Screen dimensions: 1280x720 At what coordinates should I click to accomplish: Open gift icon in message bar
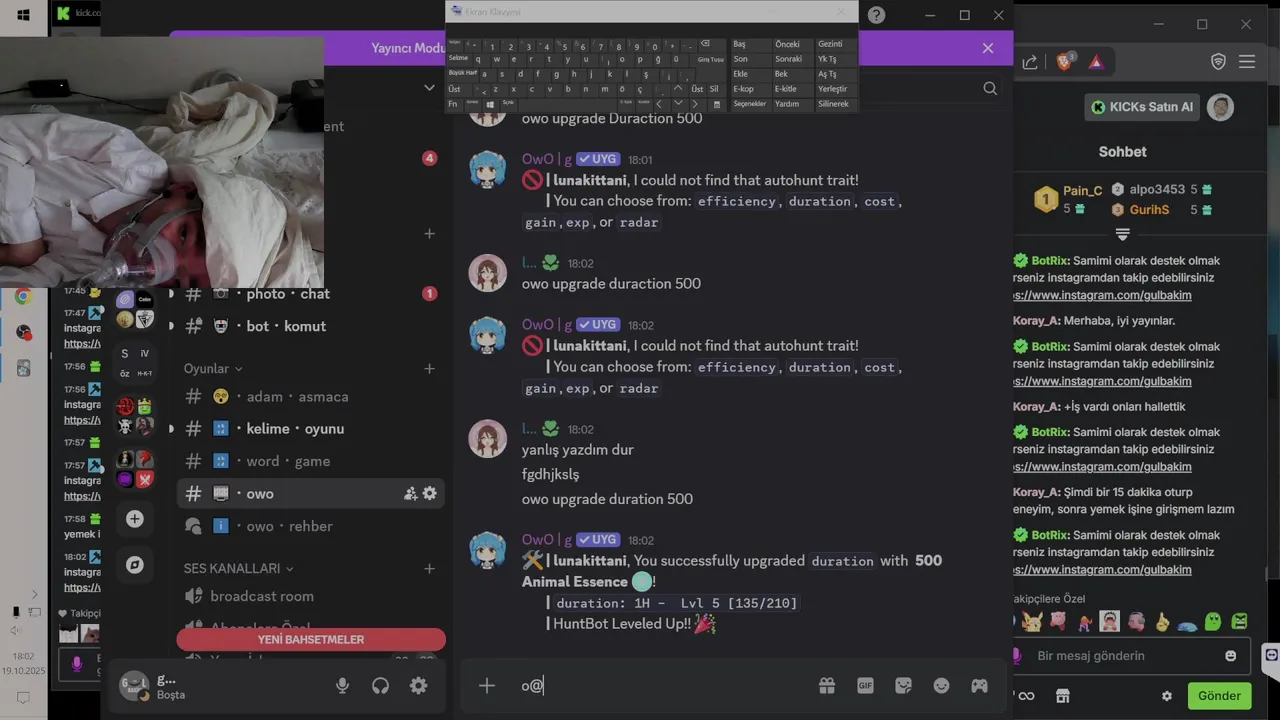pos(826,686)
